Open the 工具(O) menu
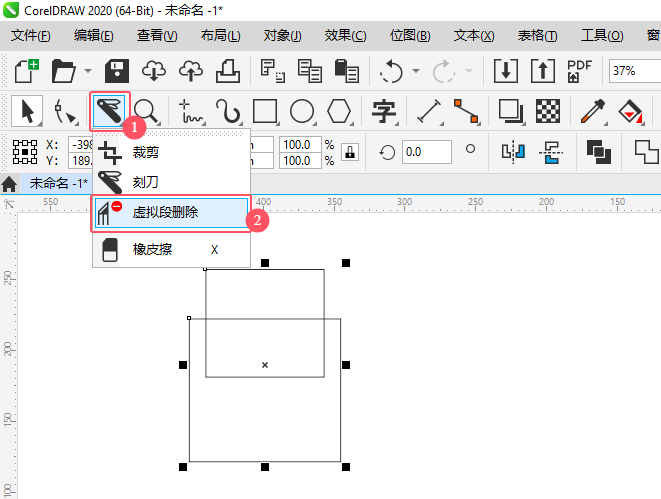This screenshot has width=661, height=499. (602, 35)
